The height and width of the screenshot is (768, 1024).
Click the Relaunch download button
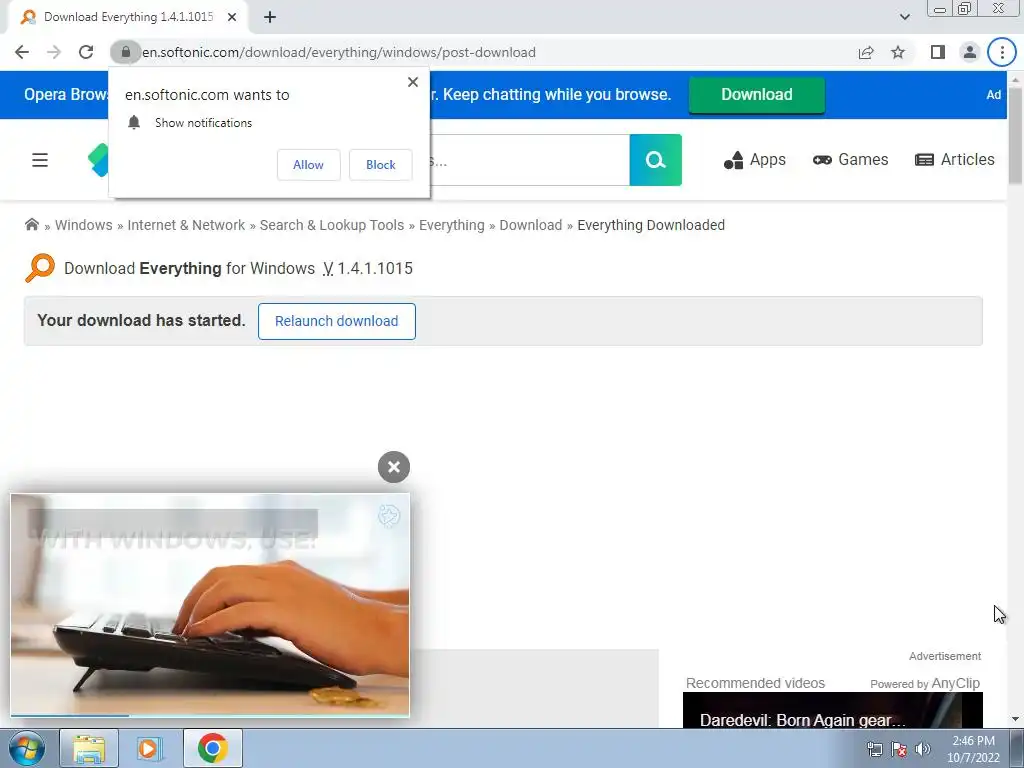[x=337, y=321]
